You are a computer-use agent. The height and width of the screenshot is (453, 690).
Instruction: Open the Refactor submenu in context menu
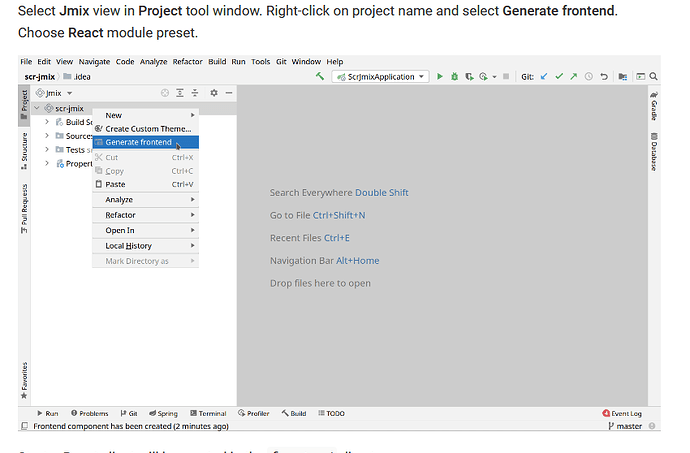click(146, 215)
